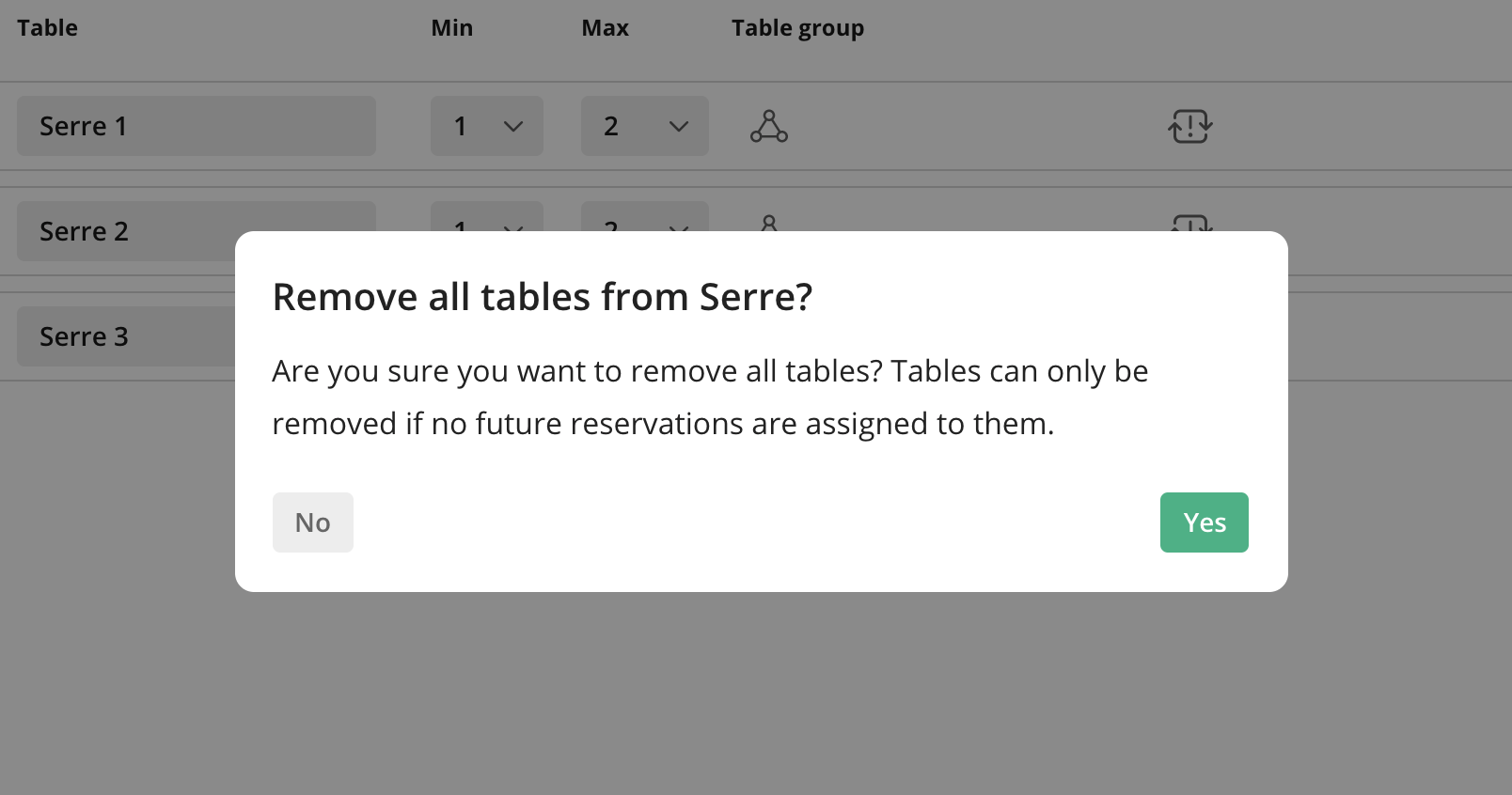Viewport: 1512px width, 795px height.
Task: Expand the Max dropdown for Serre 2
Action: click(x=645, y=217)
